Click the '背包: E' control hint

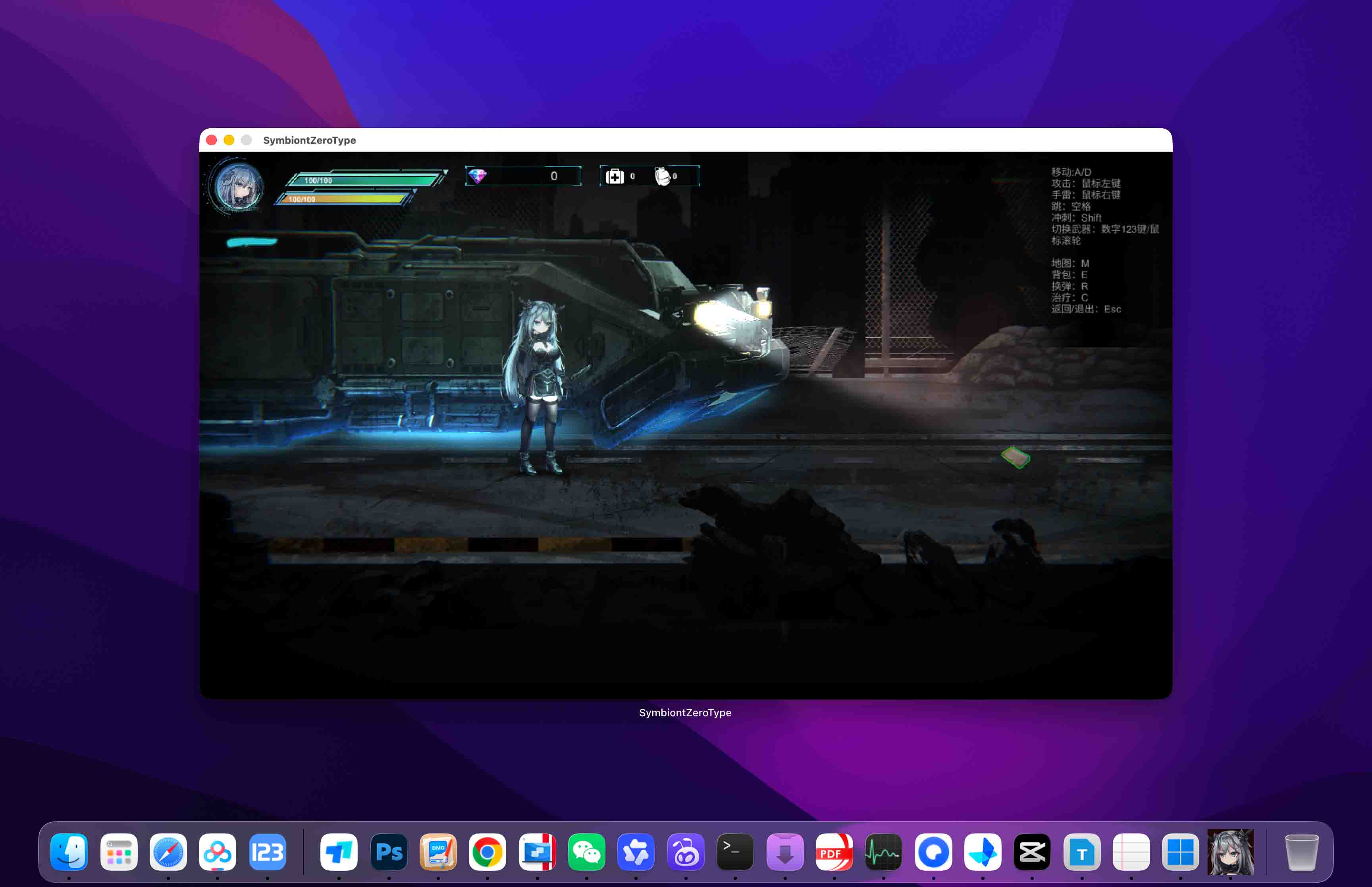coord(1069,275)
